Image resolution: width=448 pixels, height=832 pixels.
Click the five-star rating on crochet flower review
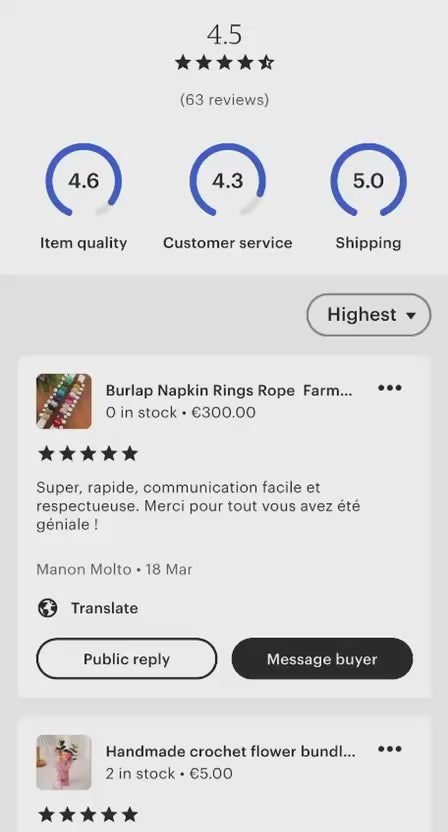tap(88, 814)
